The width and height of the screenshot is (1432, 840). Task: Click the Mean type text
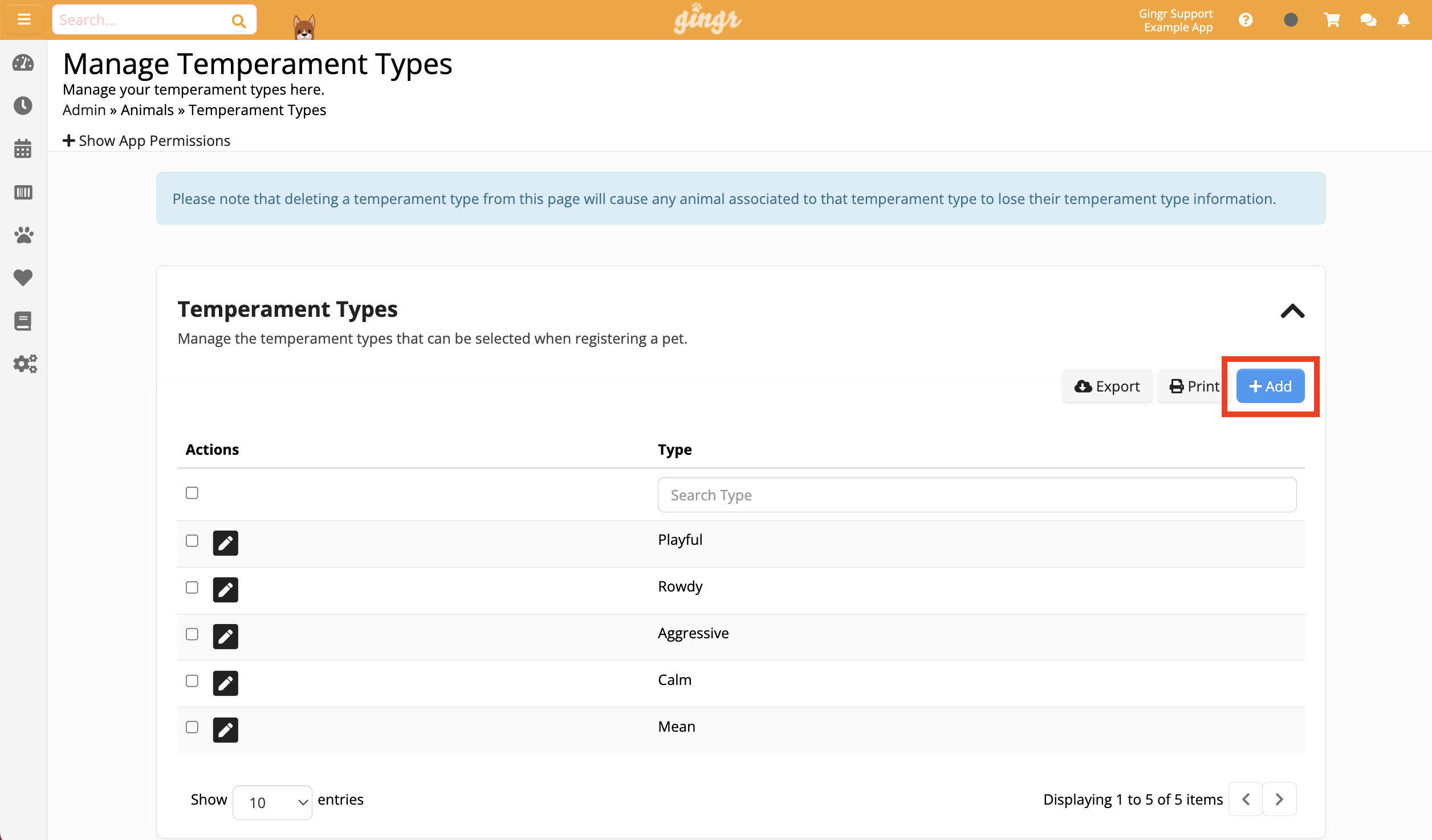click(677, 727)
